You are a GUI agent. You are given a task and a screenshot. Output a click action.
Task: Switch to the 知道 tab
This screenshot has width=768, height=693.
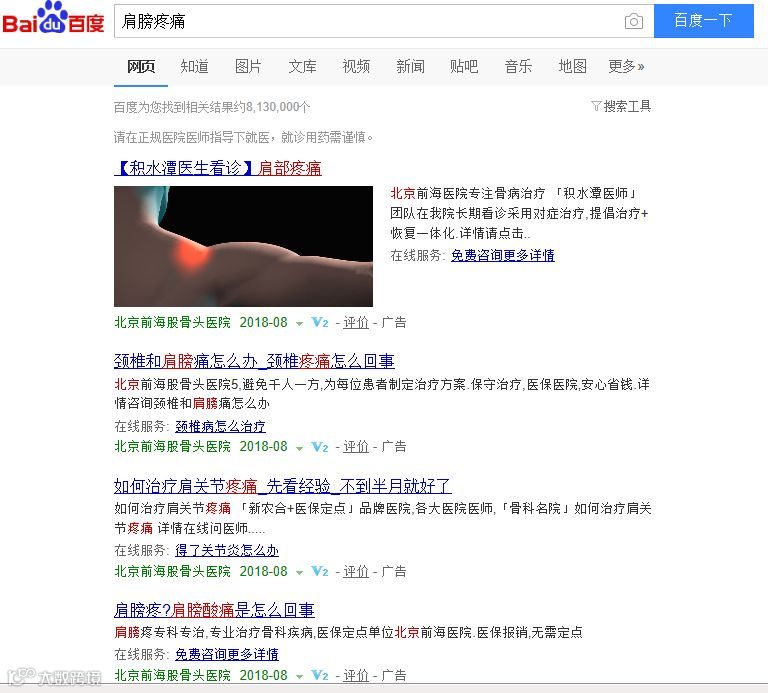click(x=194, y=66)
